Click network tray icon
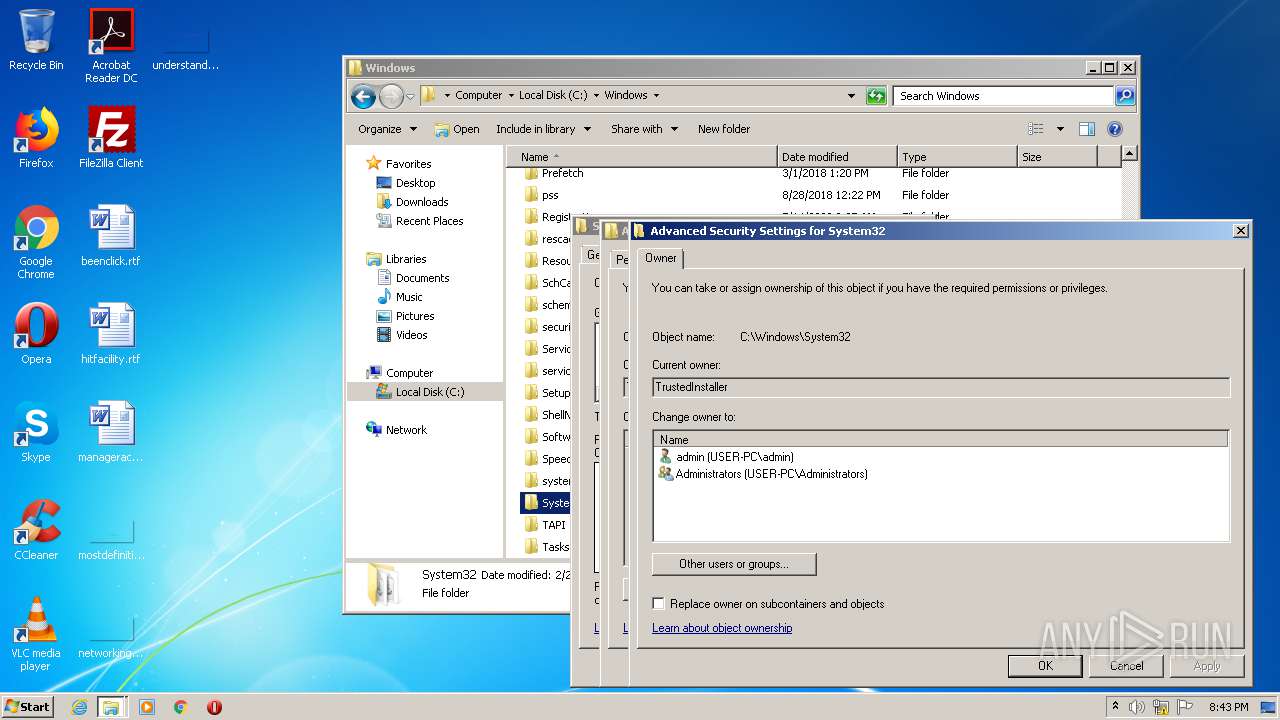1280x720 pixels. point(1160,707)
